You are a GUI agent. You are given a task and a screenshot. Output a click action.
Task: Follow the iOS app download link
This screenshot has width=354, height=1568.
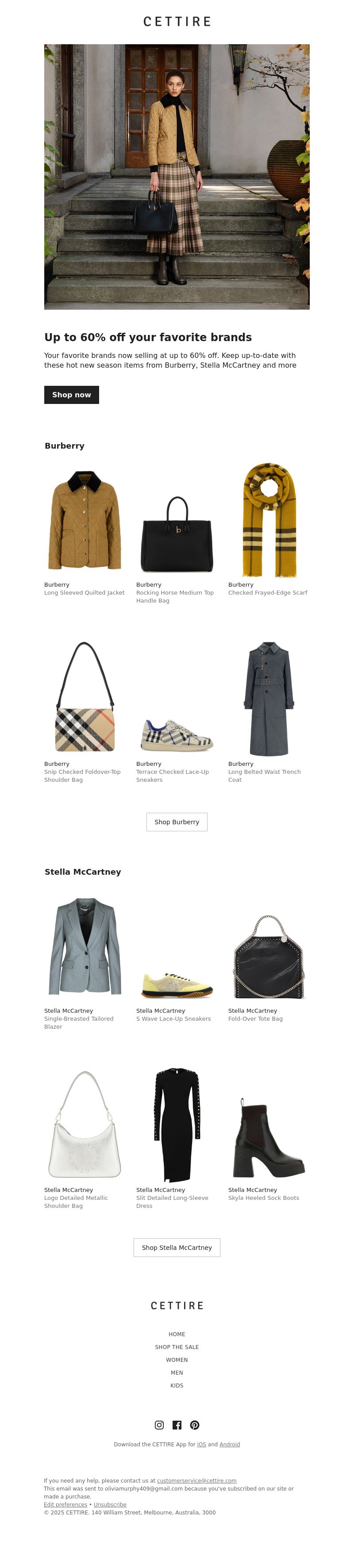(201, 1445)
